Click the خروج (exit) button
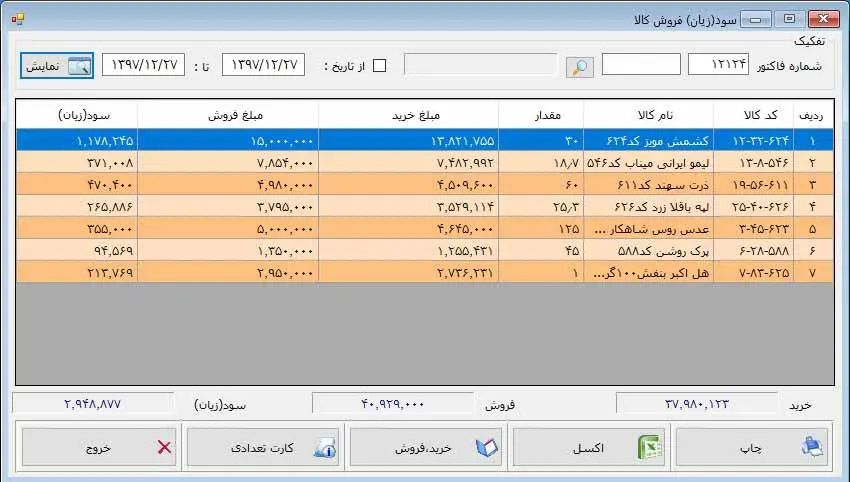850x482 pixels. 99,447
